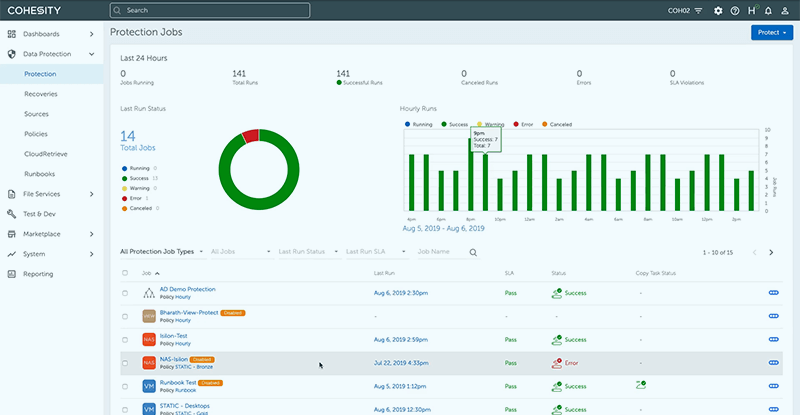Open the Last Run SLA dropdown
800x415 pixels.
click(376, 252)
